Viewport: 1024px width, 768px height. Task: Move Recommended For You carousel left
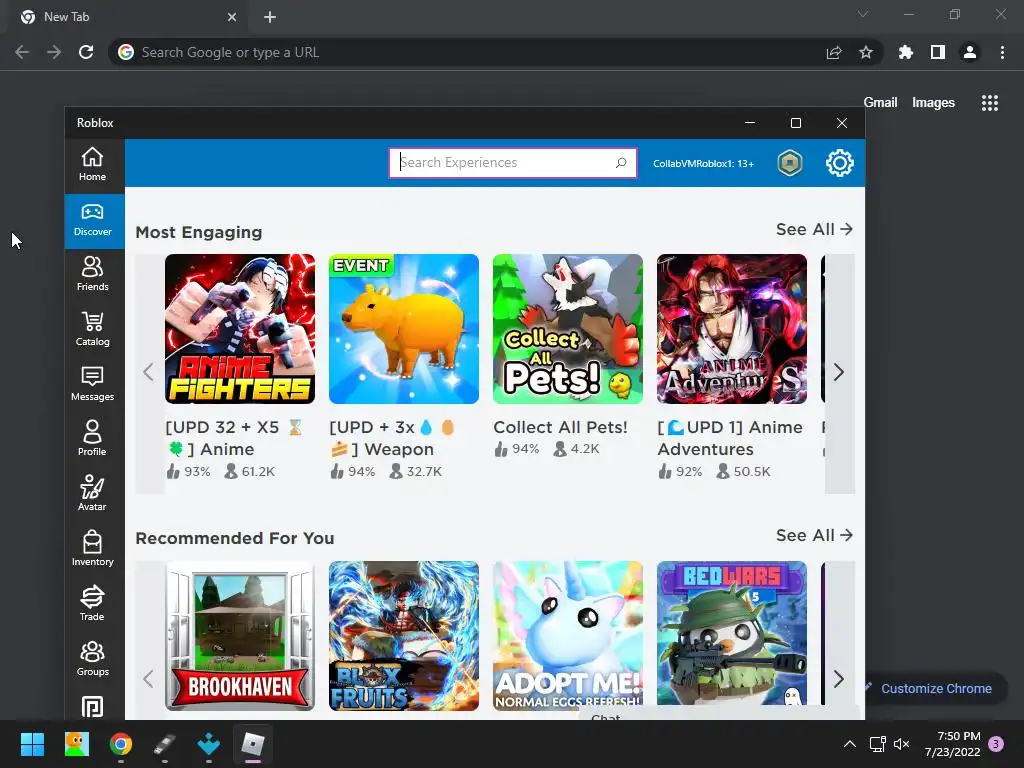pyautogui.click(x=149, y=679)
